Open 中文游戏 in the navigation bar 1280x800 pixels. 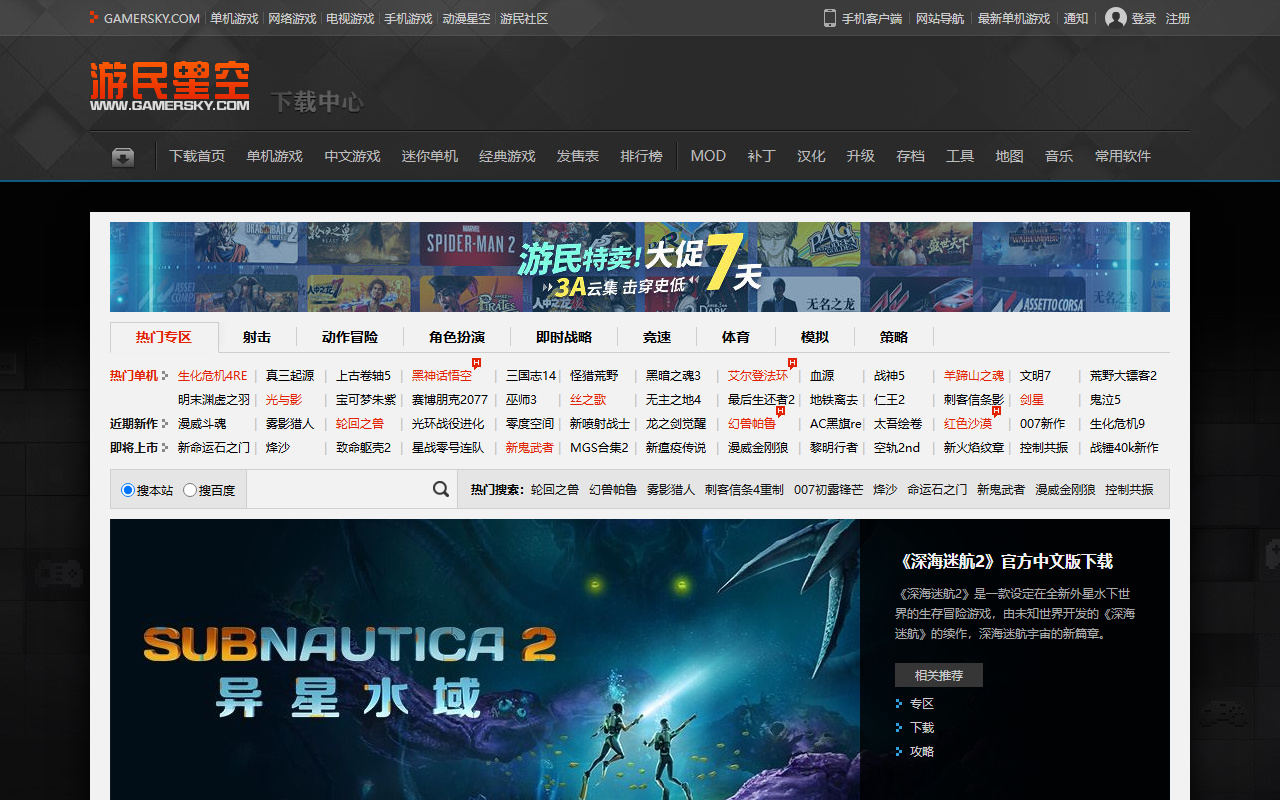point(352,156)
